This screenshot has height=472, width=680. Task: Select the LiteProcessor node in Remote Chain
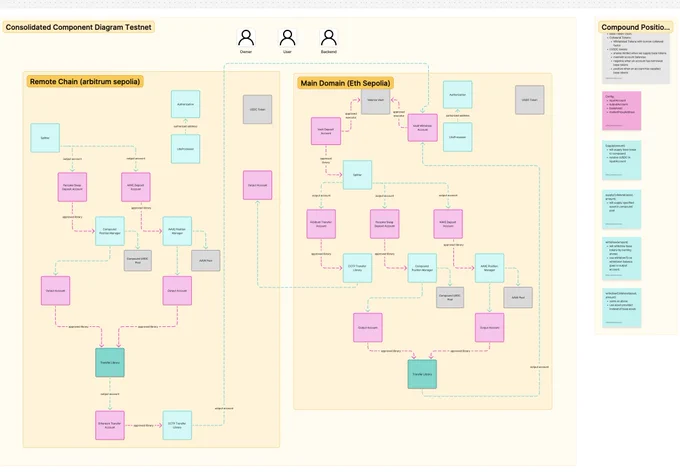[186, 149]
